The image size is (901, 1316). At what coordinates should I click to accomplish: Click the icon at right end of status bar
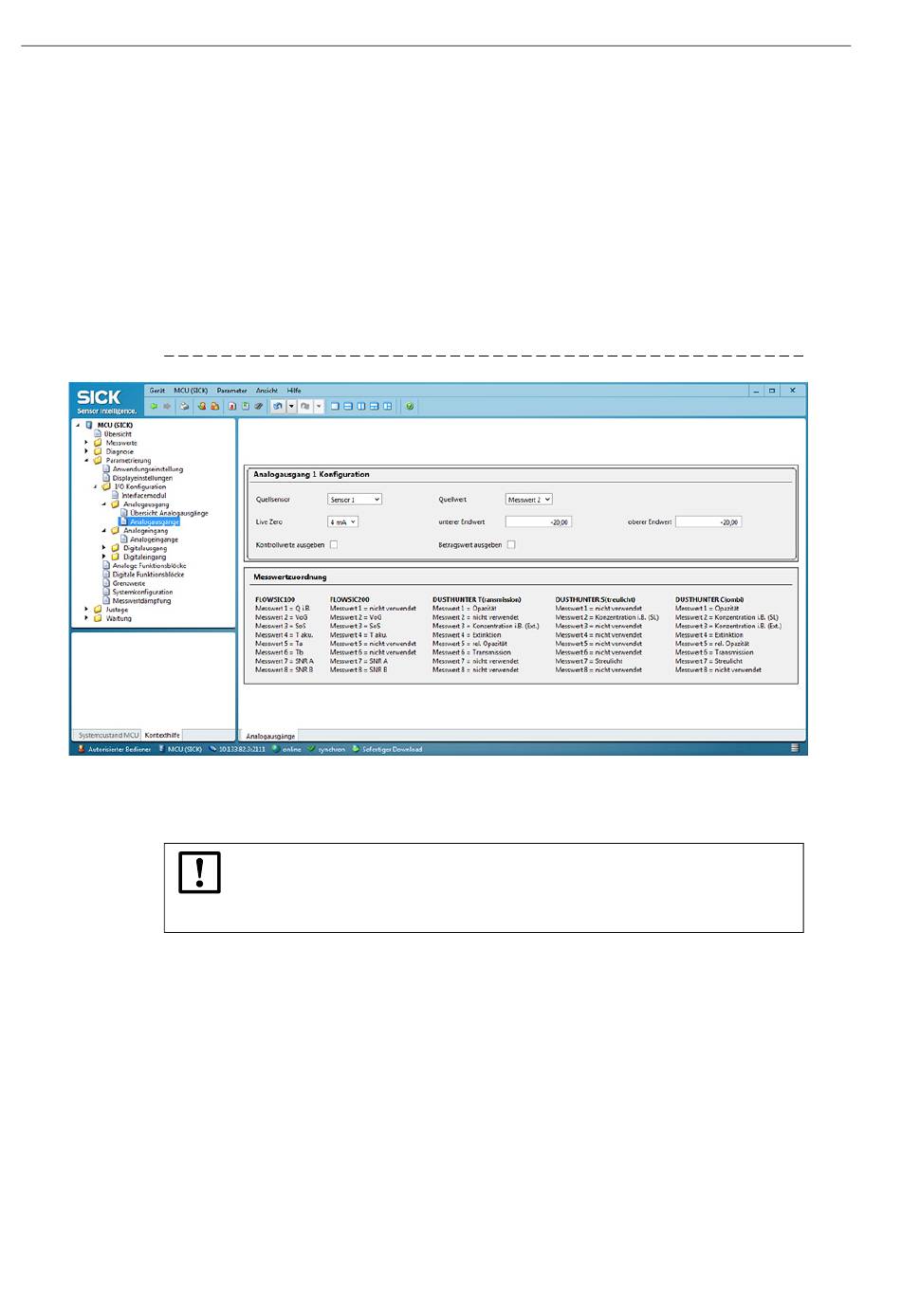(x=795, y=749)
